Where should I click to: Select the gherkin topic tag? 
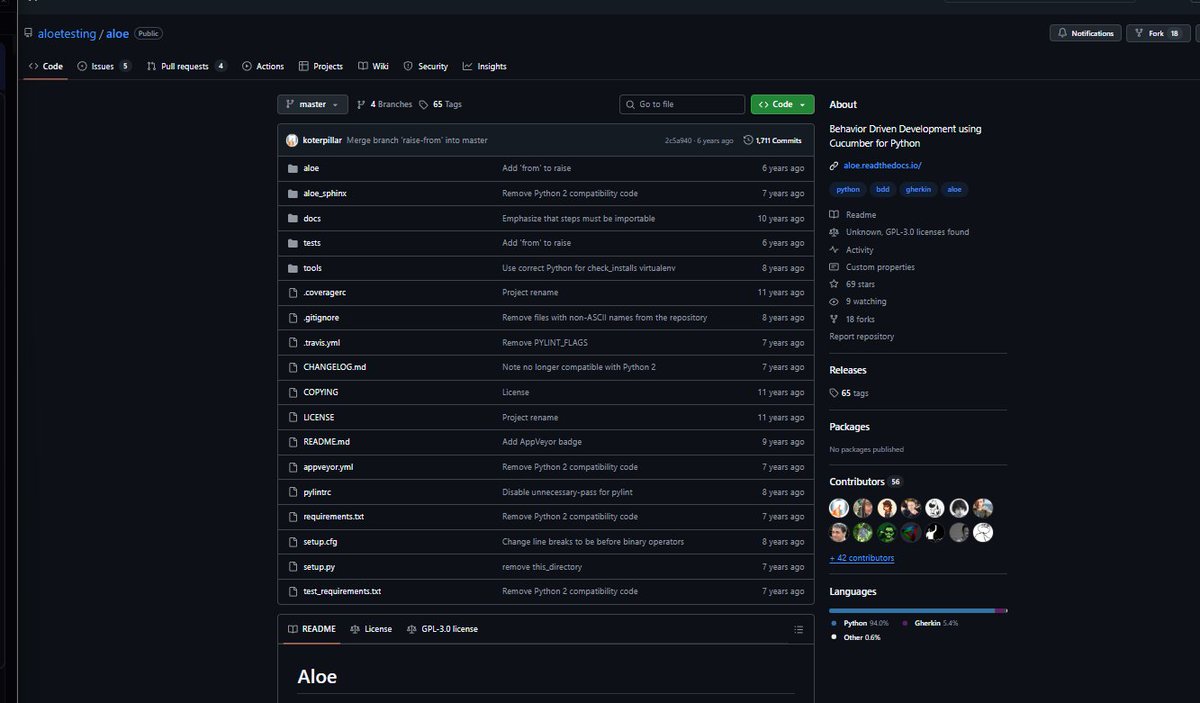click(918, 189)
